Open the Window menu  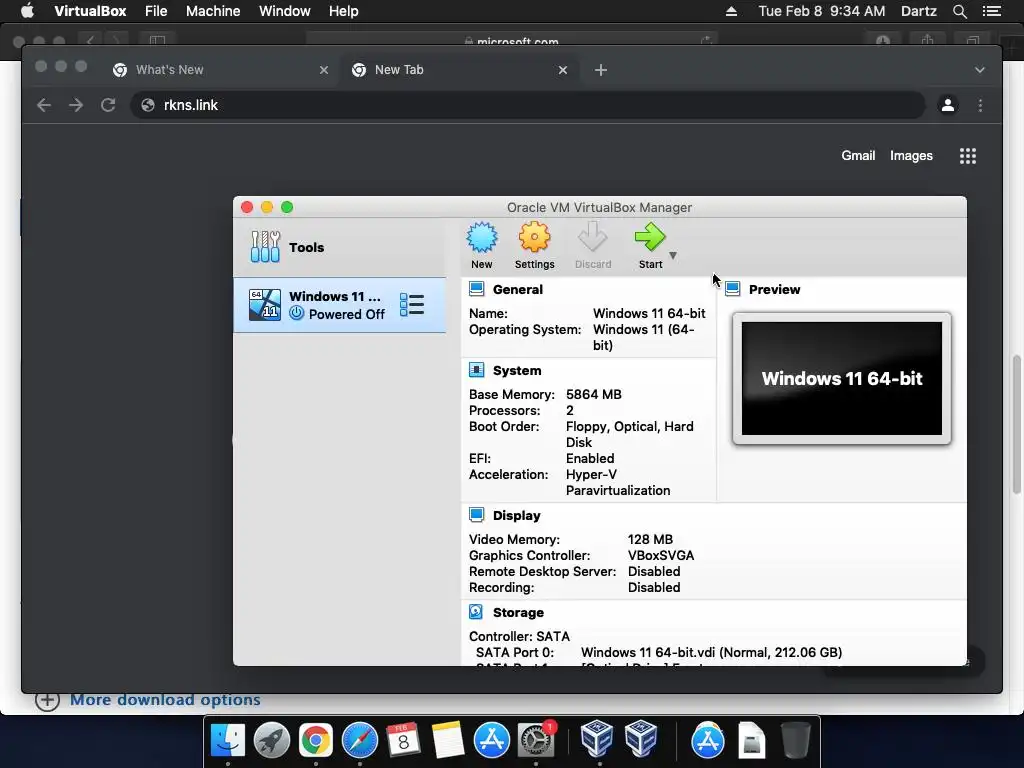click(x=285, y=11)
